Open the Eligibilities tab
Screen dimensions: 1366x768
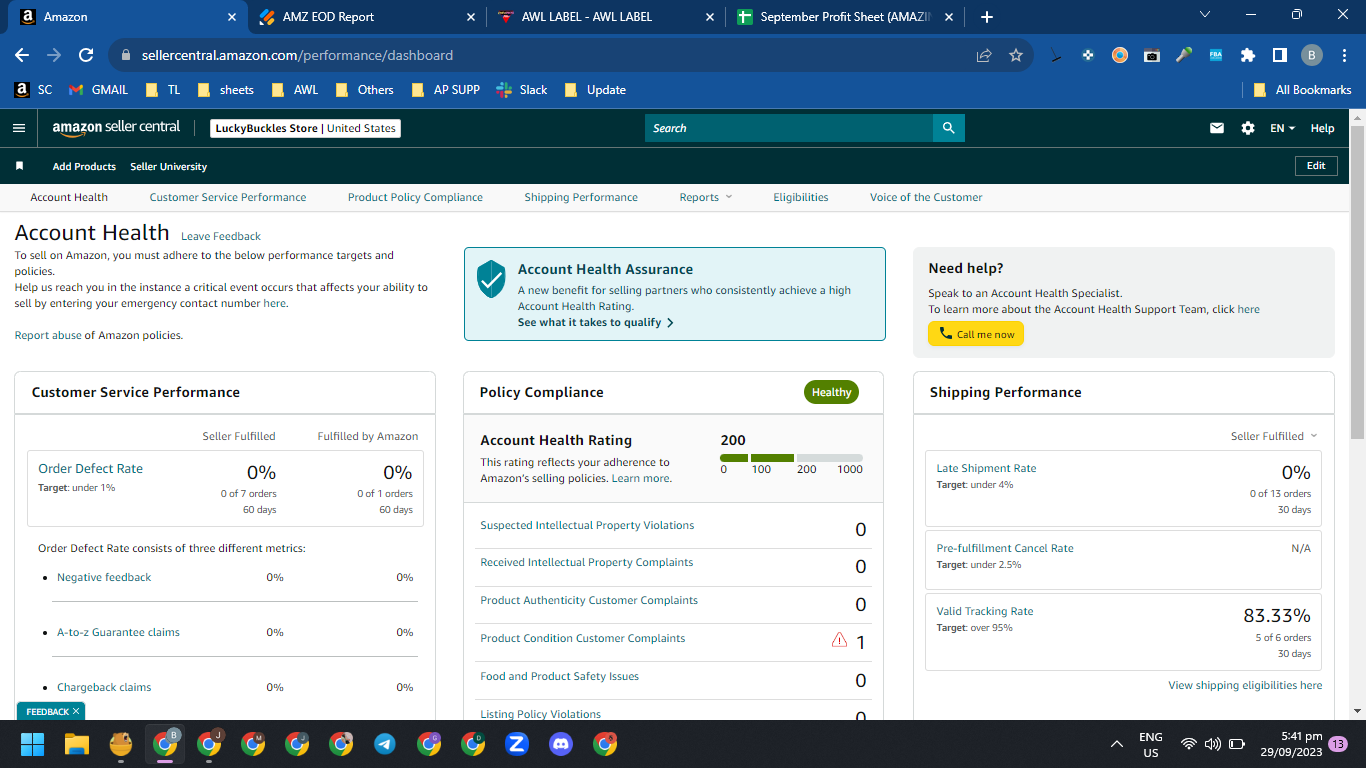tap(801, 197)
